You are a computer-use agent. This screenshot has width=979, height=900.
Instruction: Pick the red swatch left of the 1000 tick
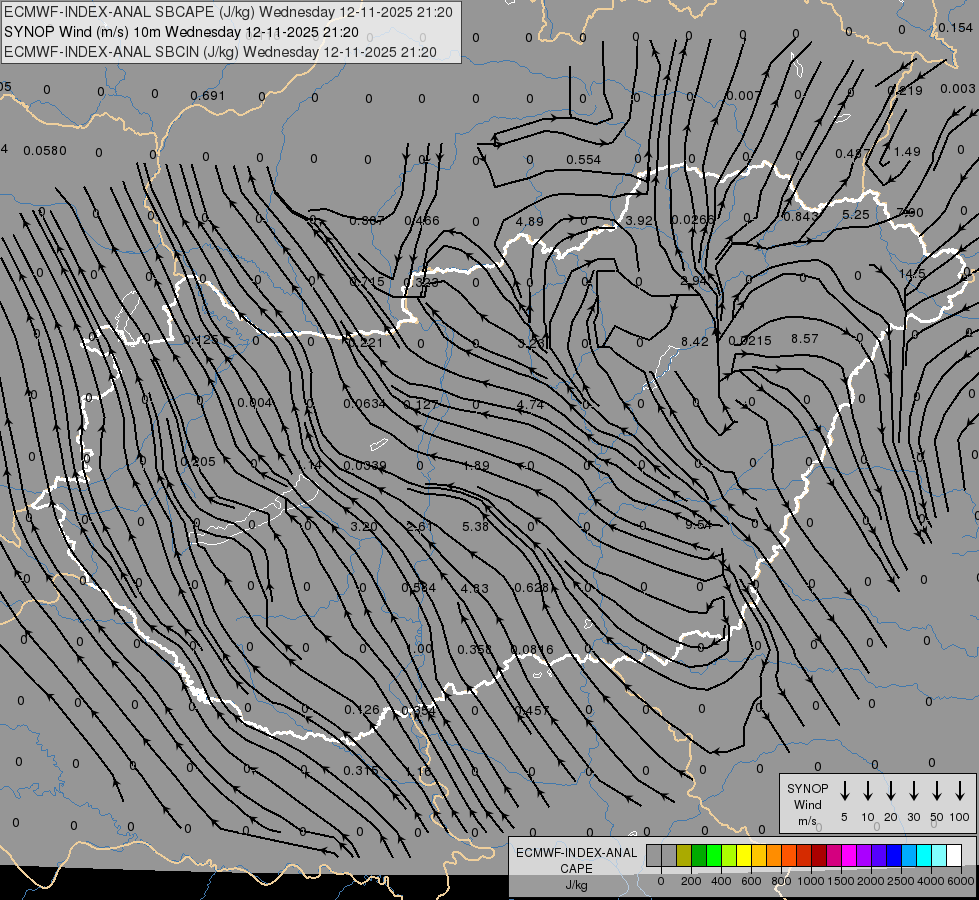[x=804, y=855]
